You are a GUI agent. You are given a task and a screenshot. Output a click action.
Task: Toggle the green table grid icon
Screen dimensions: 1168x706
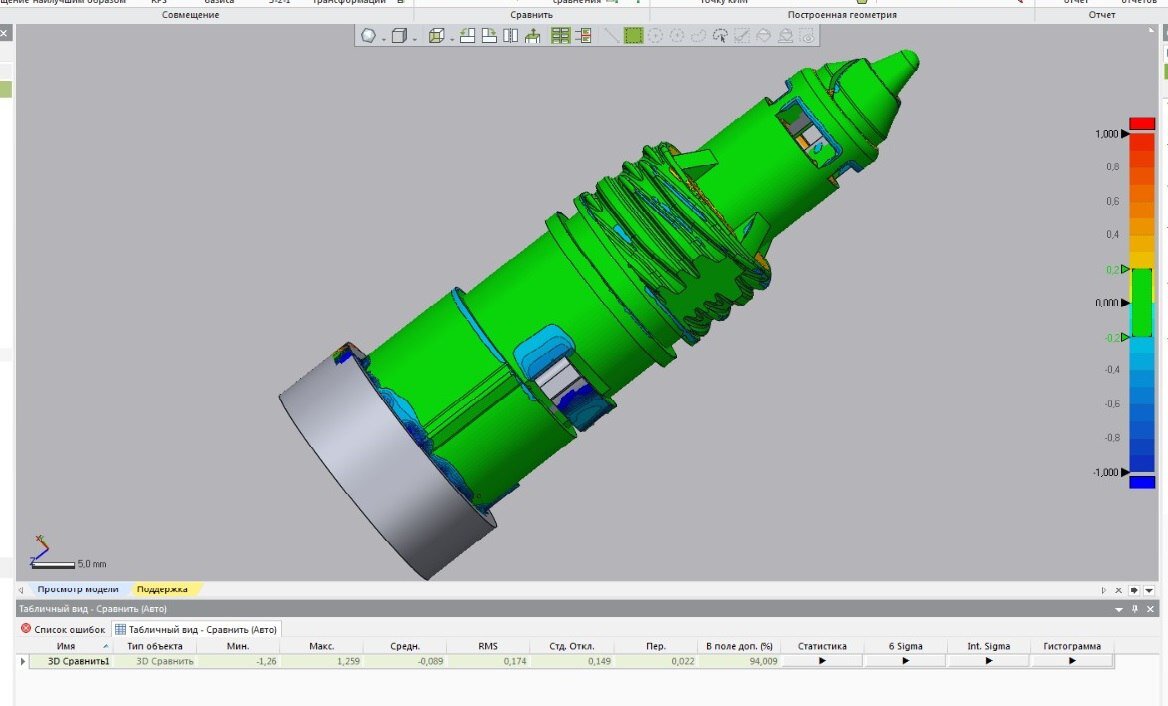point(560,35)
